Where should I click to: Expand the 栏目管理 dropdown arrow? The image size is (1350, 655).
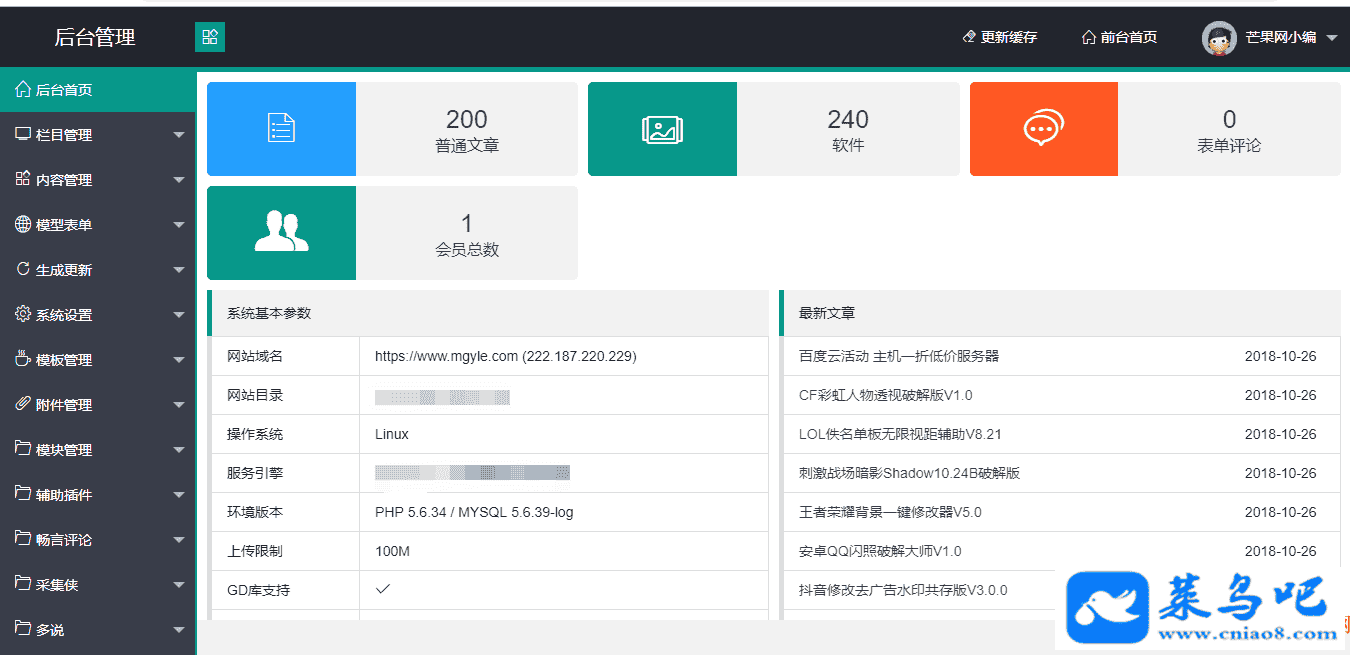pos(179,135)
